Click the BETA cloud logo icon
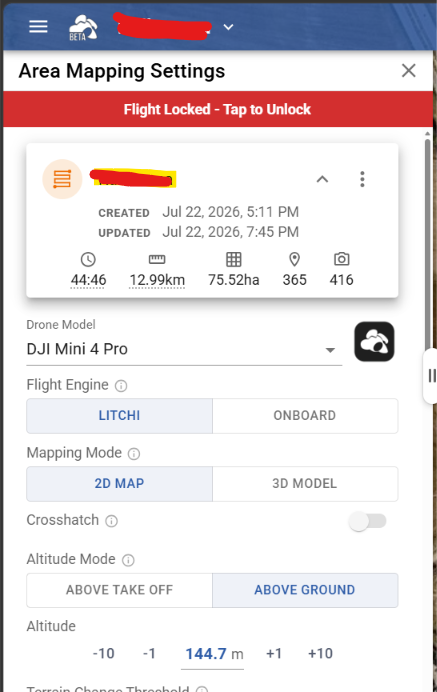The width and height of the screenshot is (437, 692). pyautogui.click(x=83, y=27)
